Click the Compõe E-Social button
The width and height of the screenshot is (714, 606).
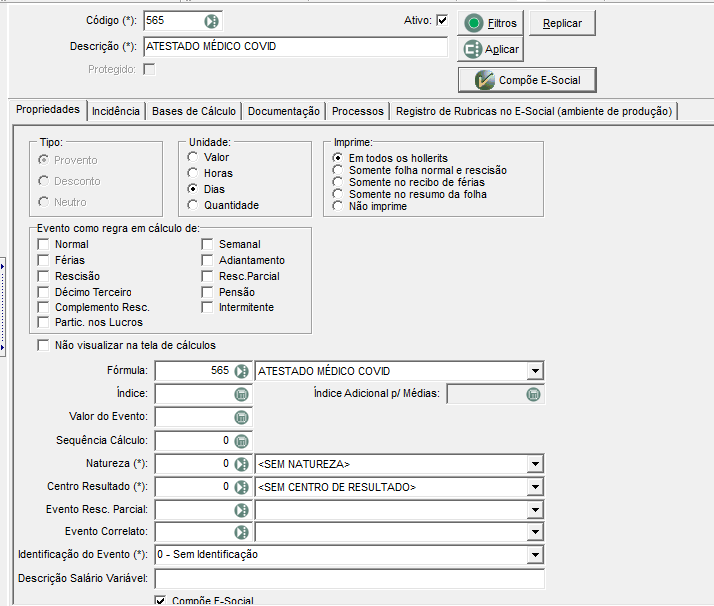(527, 80)
